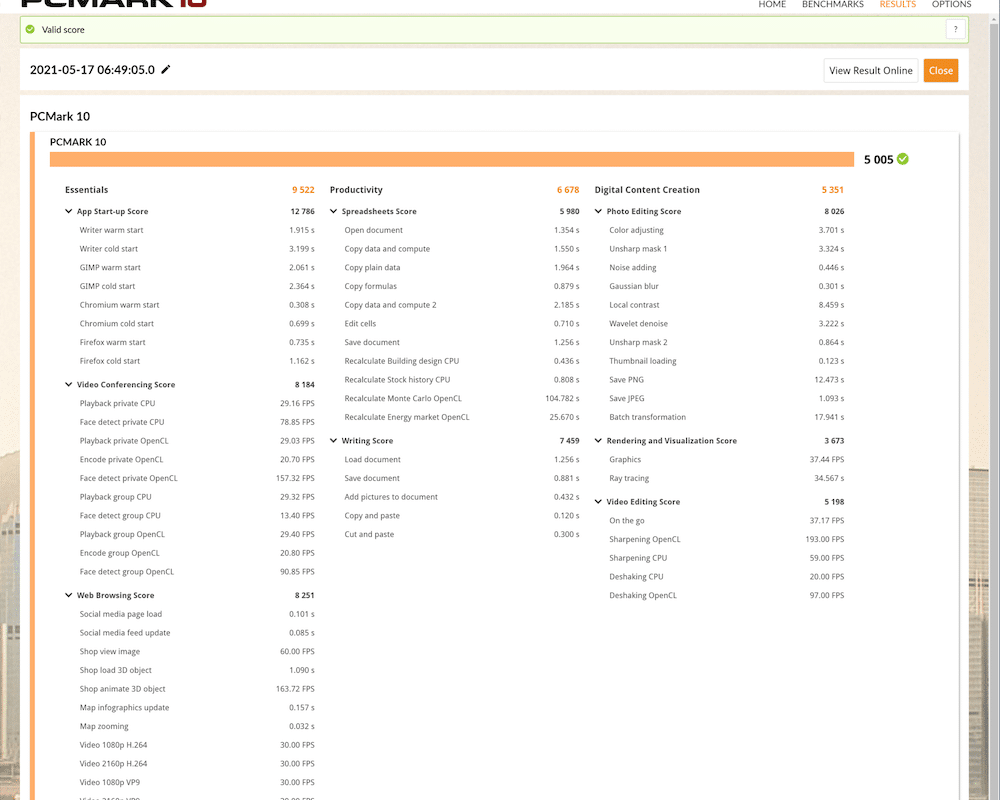
Task: Click the result date 2021-05-17 06:49:05.0
Action: 92,70
